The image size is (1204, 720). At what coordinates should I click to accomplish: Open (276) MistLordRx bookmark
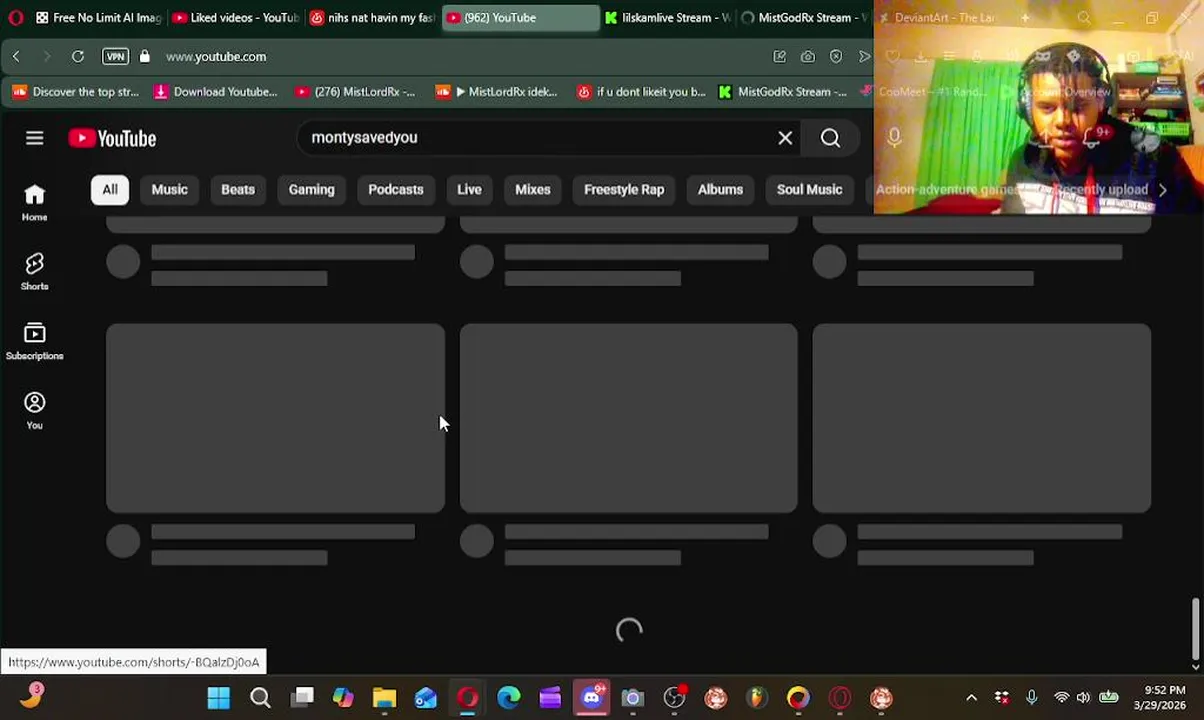click(x=355, y=92)
